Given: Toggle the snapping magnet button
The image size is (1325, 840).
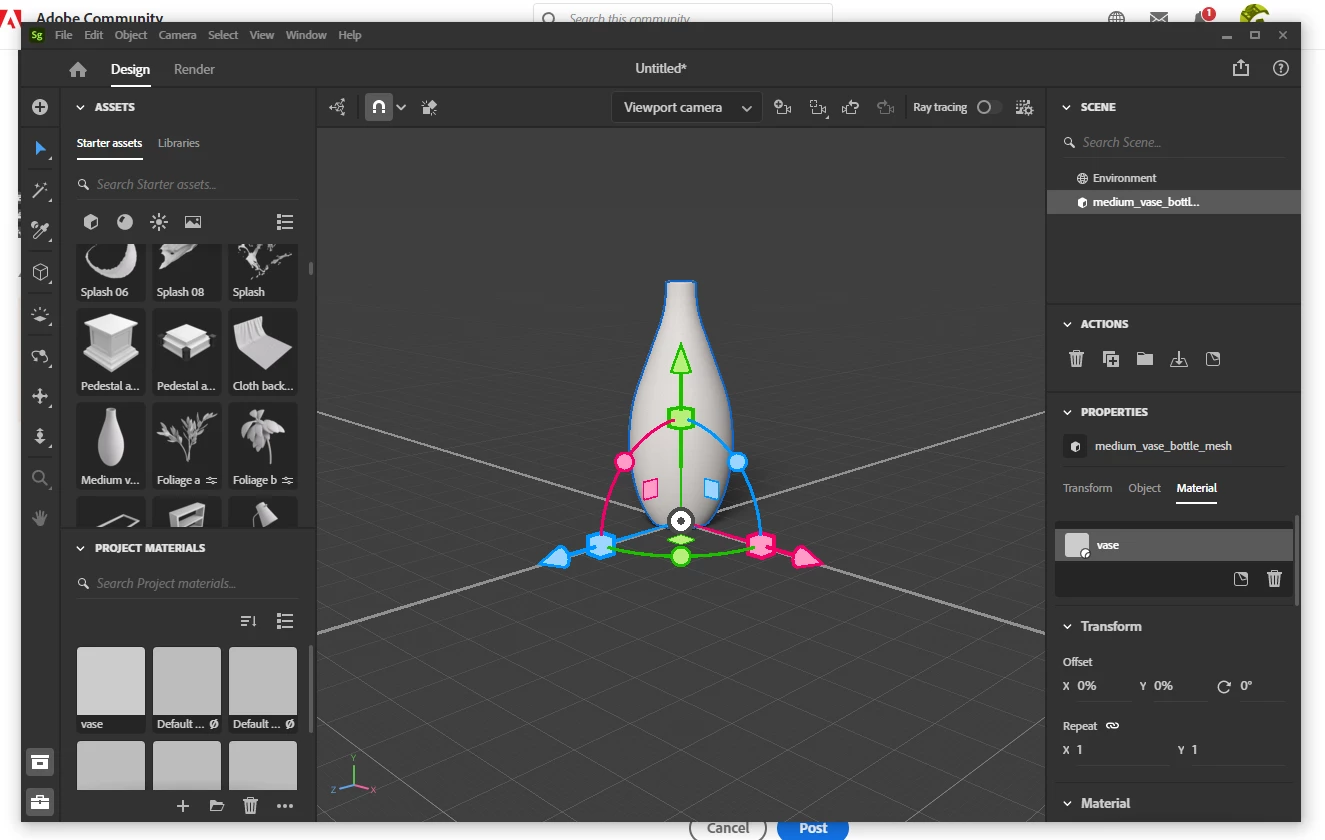Looking at the screenshot, I should pos(379,107).
